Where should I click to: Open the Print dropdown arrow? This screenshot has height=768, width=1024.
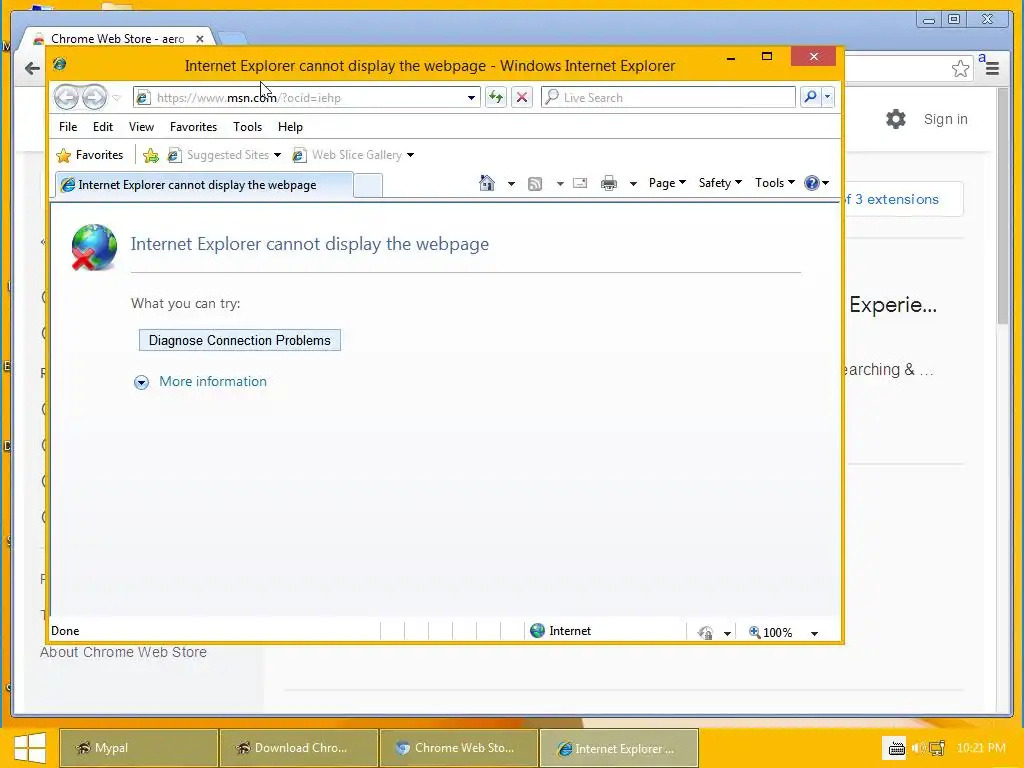point(633,184)
